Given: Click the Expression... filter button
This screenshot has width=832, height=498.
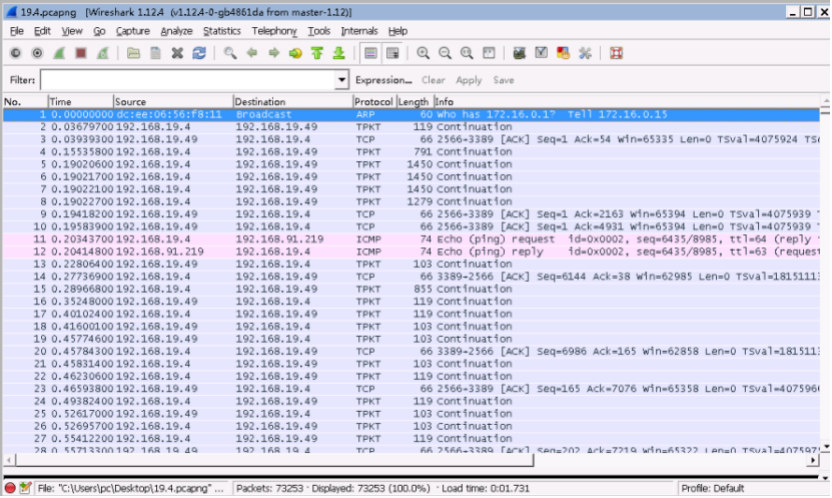Looking at the screenshot, I should point(383,80).
